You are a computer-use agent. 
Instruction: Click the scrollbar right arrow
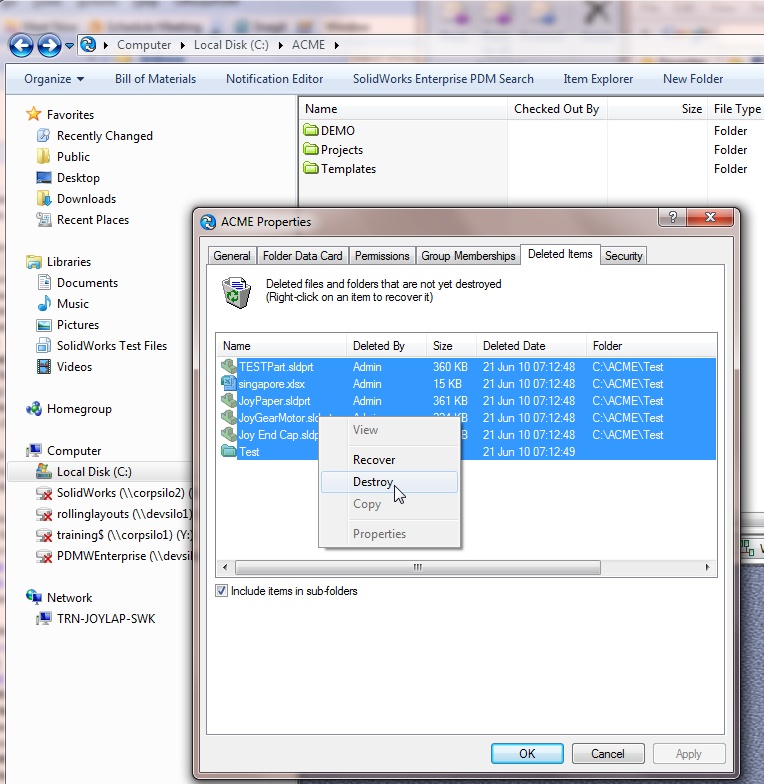pyautogui.click(x=708, y=568)
